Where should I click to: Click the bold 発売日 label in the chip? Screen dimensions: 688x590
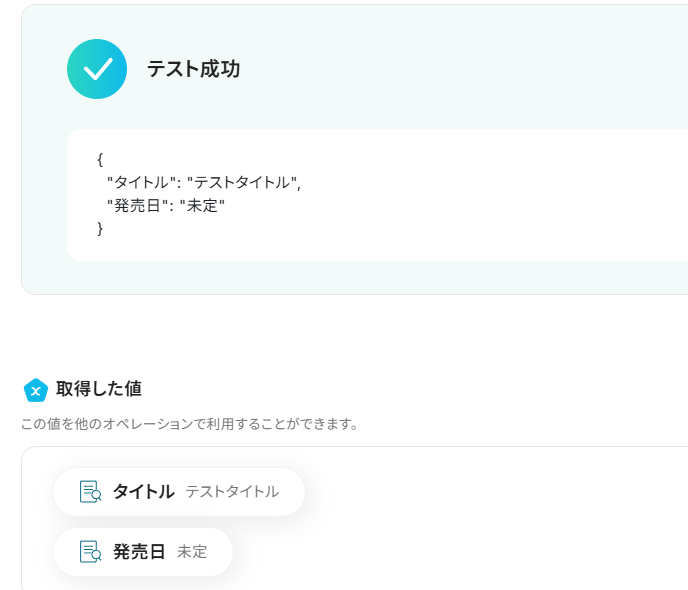pos(139,552)
